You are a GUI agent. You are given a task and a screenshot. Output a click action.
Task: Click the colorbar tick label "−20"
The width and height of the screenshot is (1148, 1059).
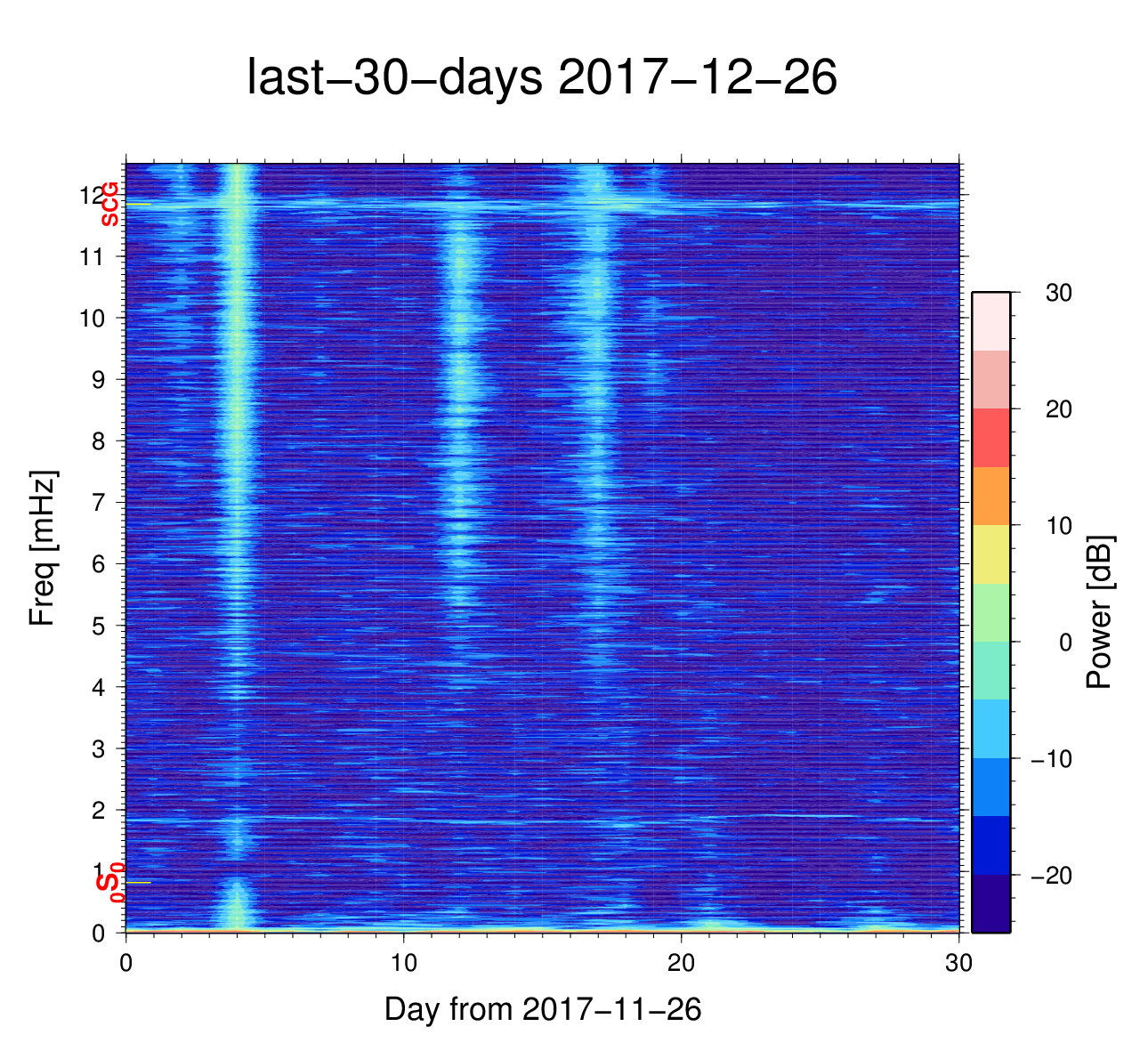[1050, 876]
